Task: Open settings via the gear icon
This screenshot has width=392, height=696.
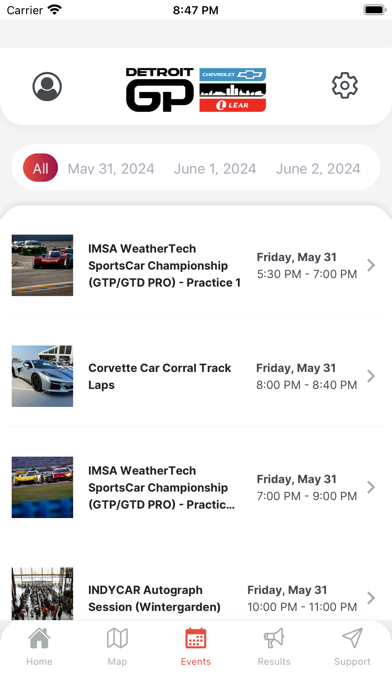Action: tap(344, 85)
